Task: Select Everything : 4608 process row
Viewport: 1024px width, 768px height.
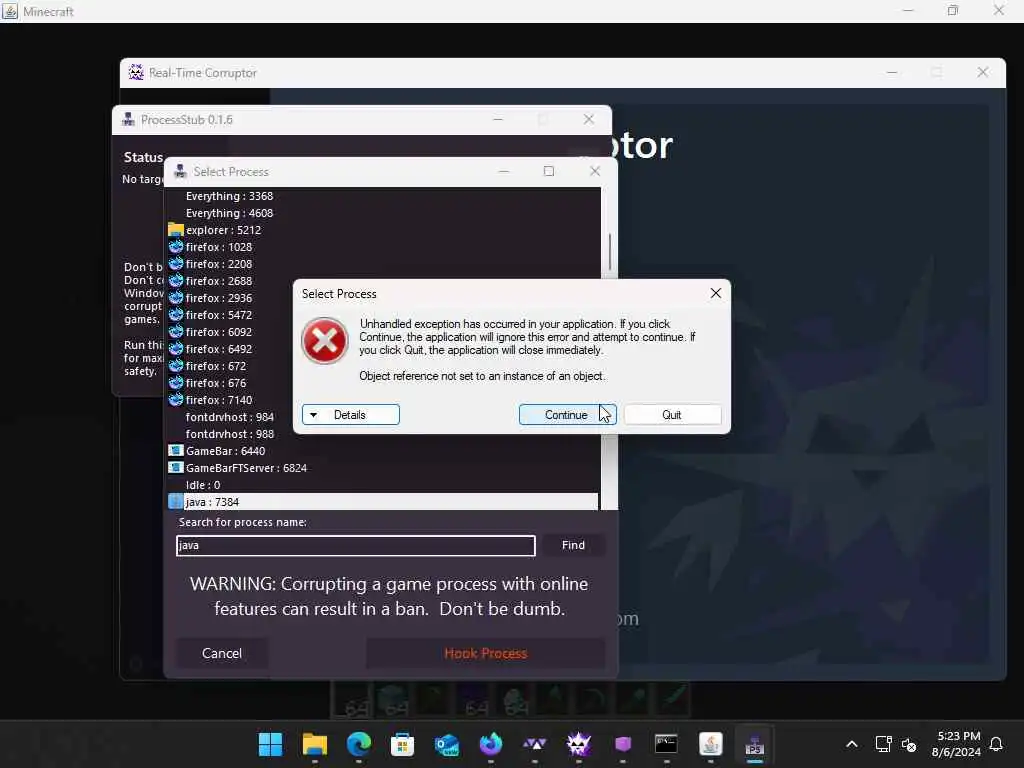Action: pyautogui.click(x=383, y=213)
